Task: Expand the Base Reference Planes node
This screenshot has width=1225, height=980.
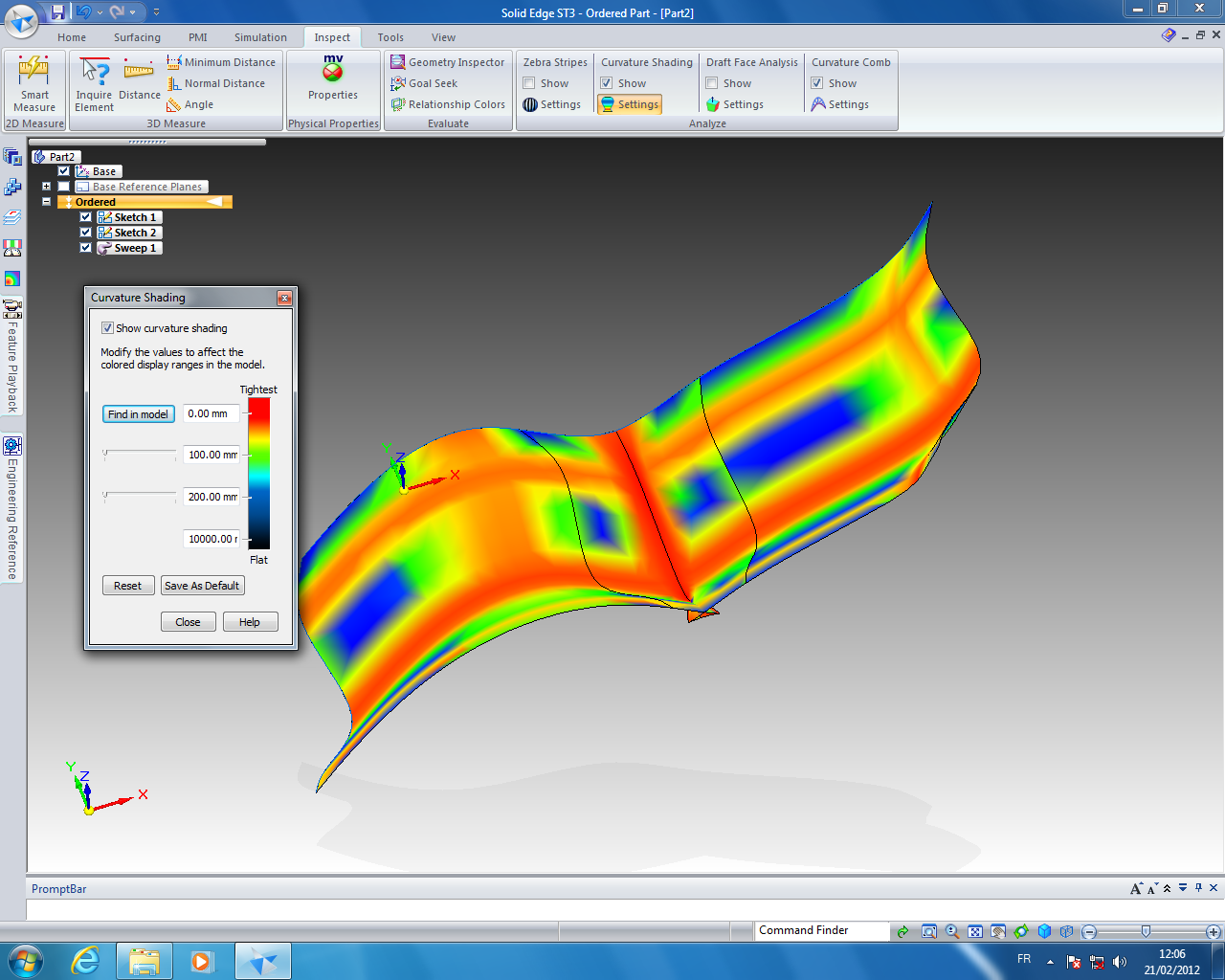Action: pos(46,187)
